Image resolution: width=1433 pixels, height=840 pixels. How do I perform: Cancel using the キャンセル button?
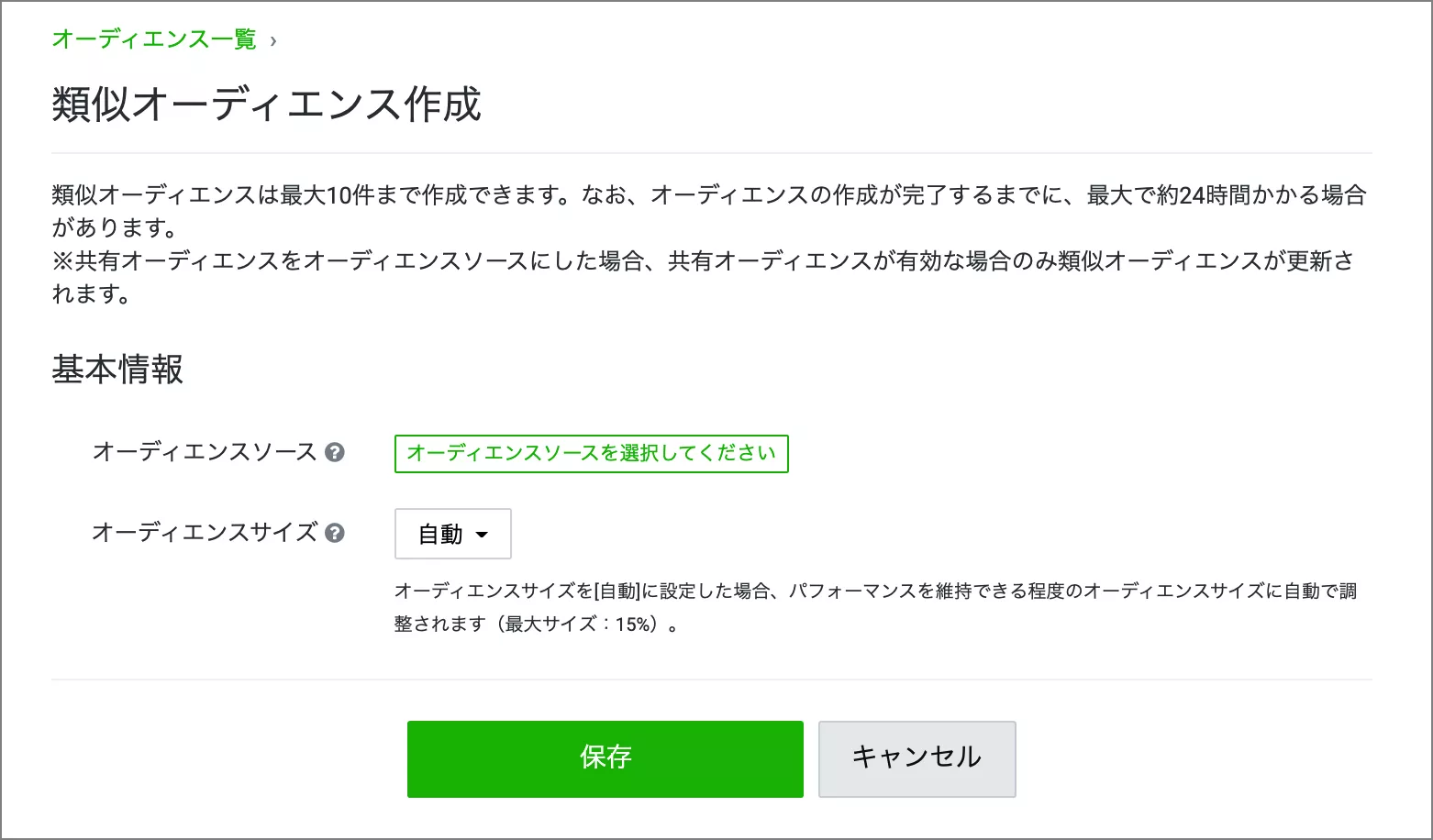[916, 758]
